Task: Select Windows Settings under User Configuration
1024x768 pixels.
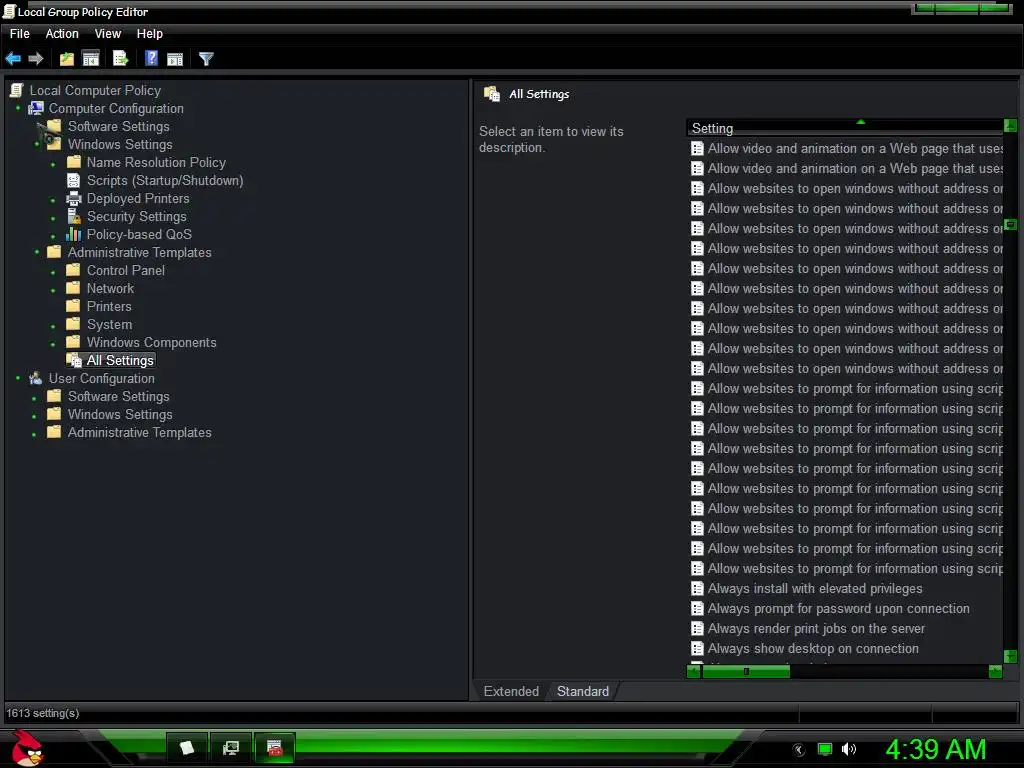Action: tap(120, 415)
